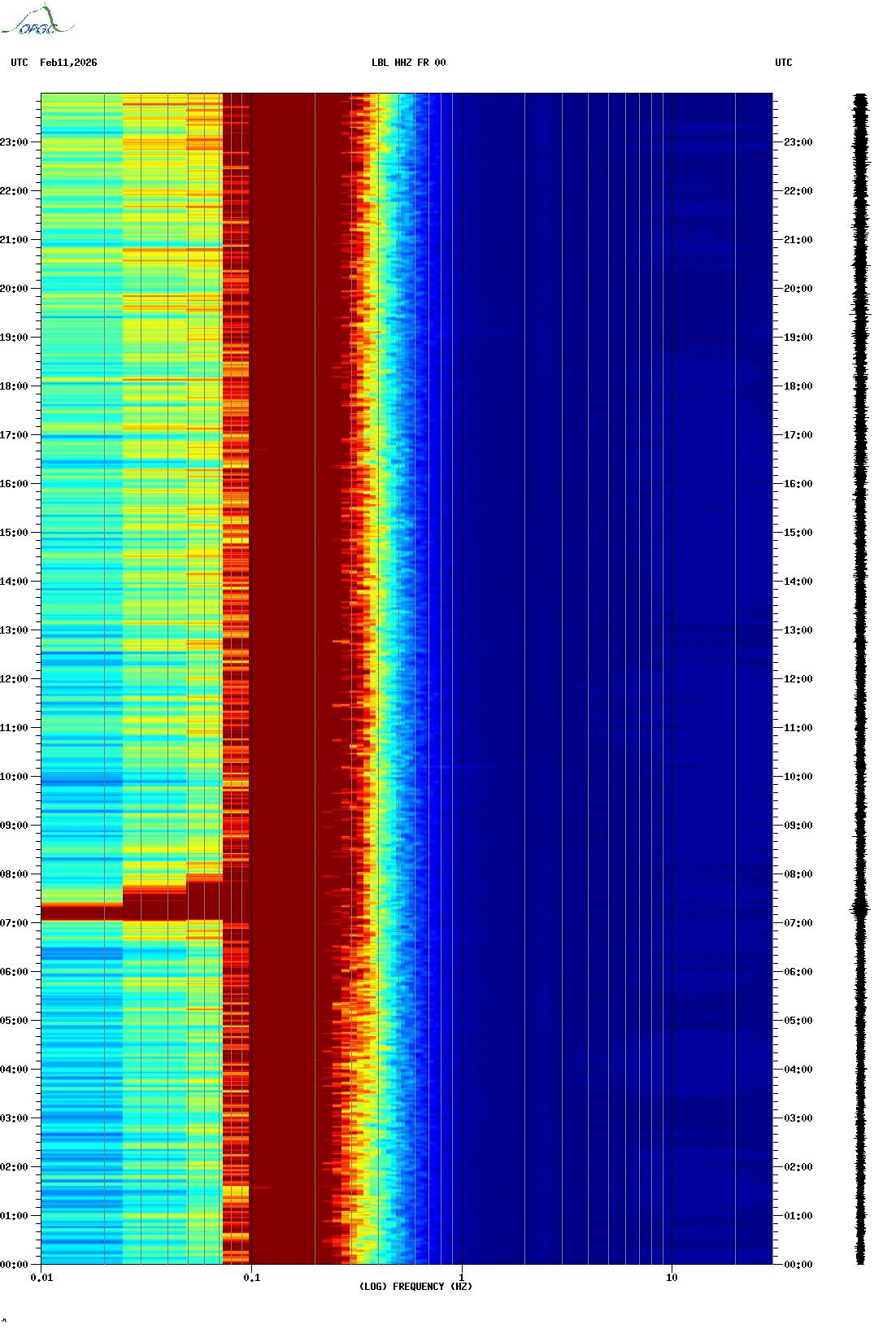
Task: Select the LBL HHZ FR 00 station title
Action: [408, 63]
